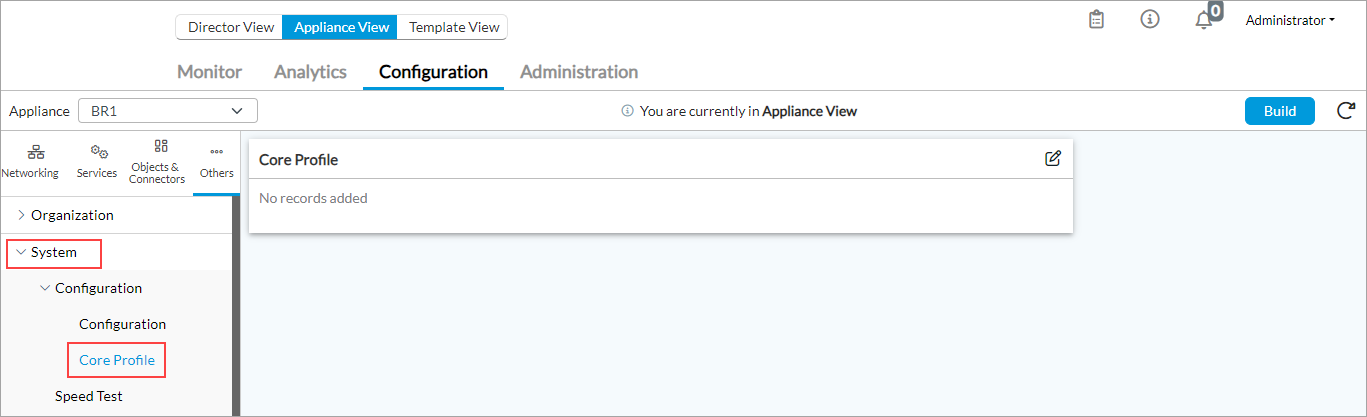This screenshot has width=1367, height=417.
Task: Click the refresh icon beside Build
Action: click(1346, 111)
